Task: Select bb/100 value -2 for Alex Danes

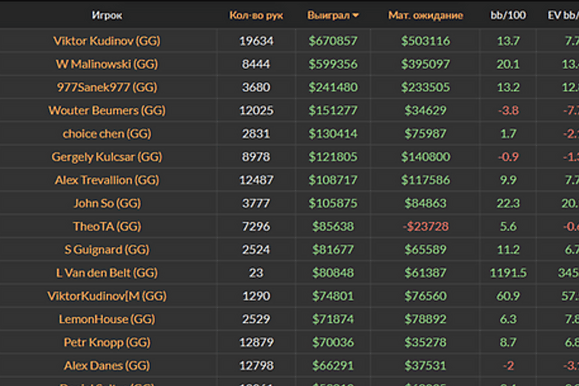Action: 508,366
